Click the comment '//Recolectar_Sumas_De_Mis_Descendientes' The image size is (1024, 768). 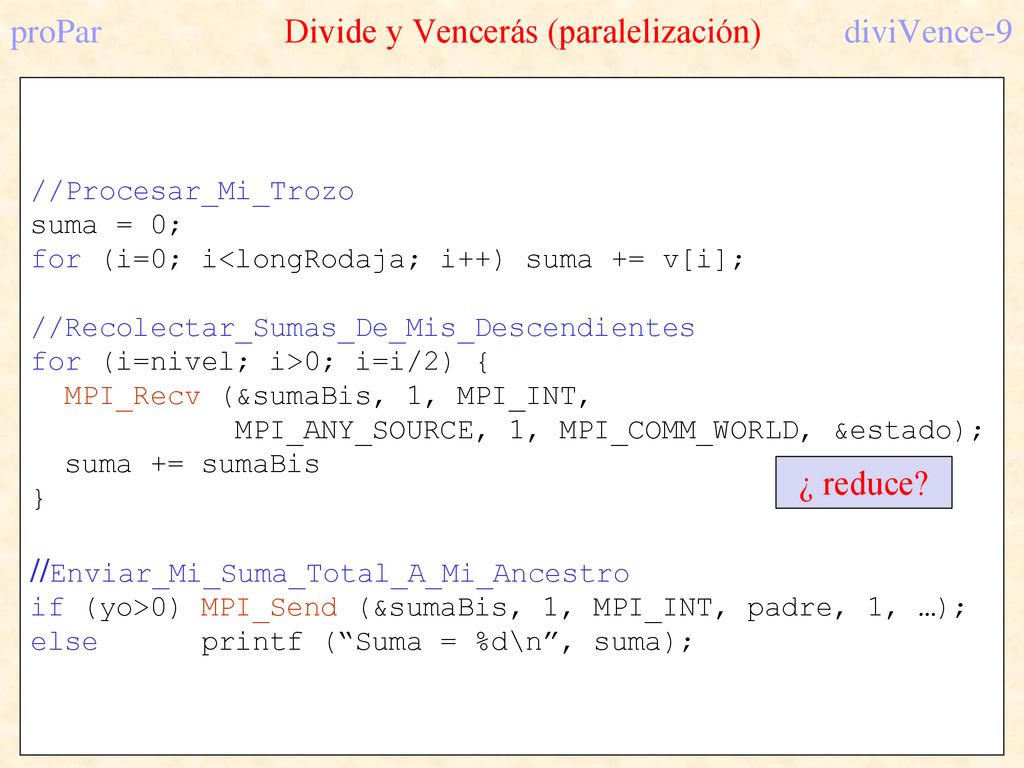(x=363, y=328)
